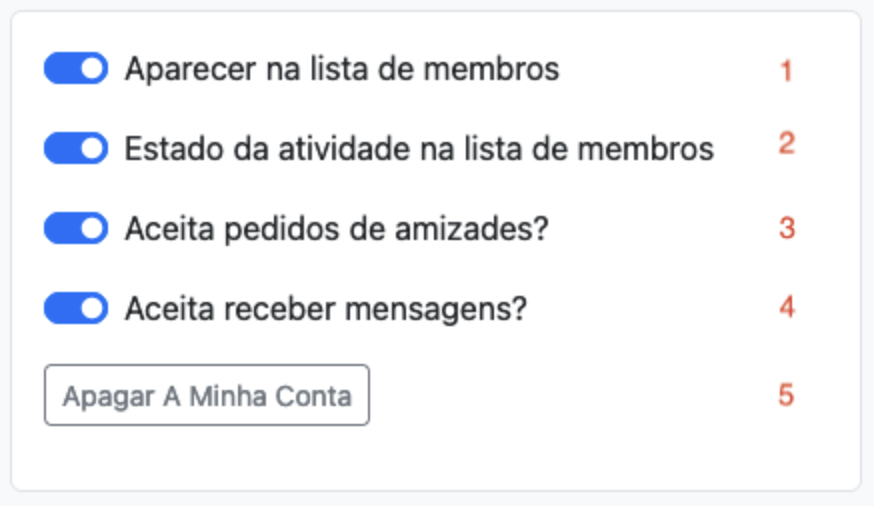
Task: Click white knob of friend requests switch
Action: 92,228
